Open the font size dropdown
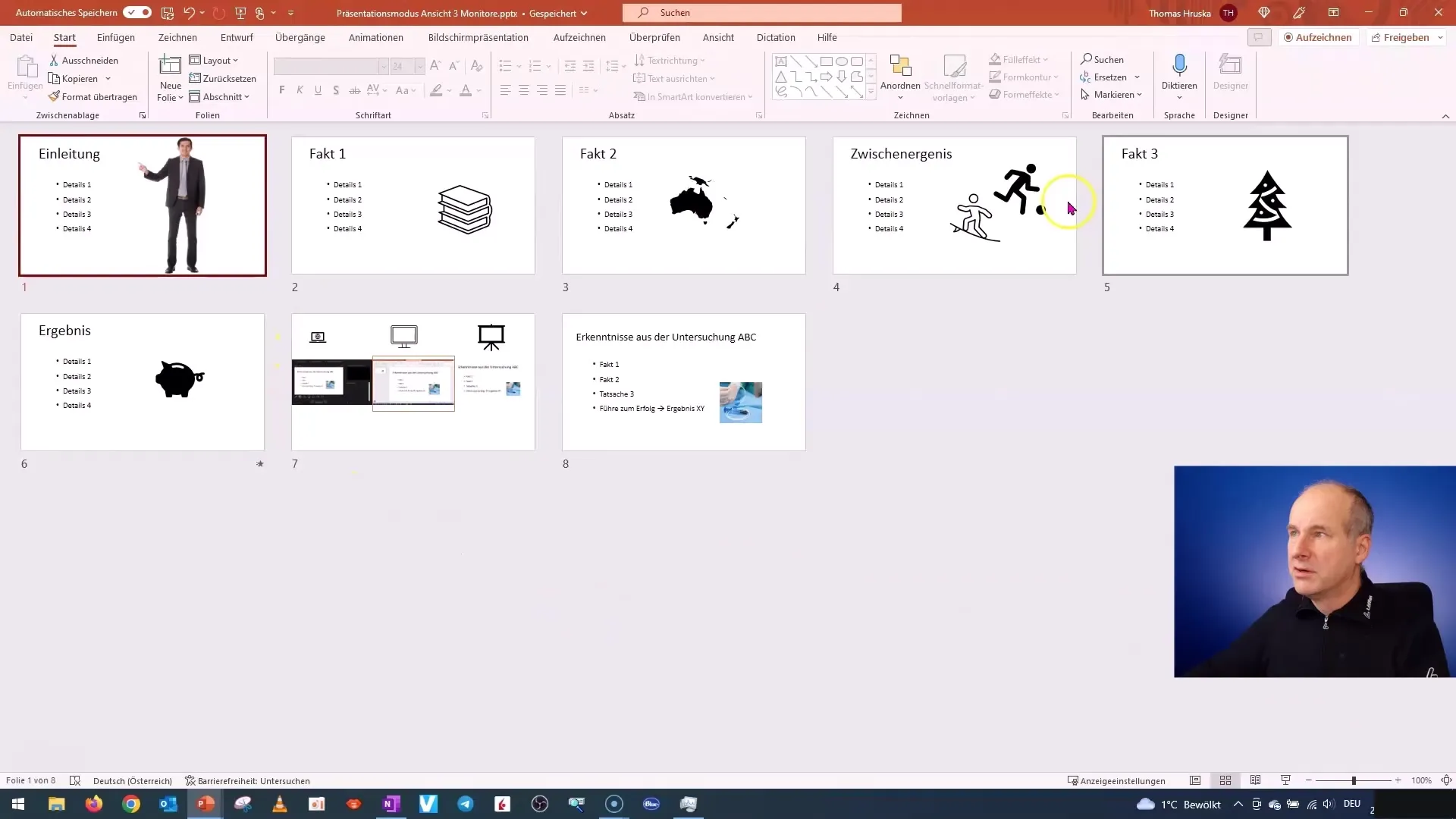 [x=419, y=67]
